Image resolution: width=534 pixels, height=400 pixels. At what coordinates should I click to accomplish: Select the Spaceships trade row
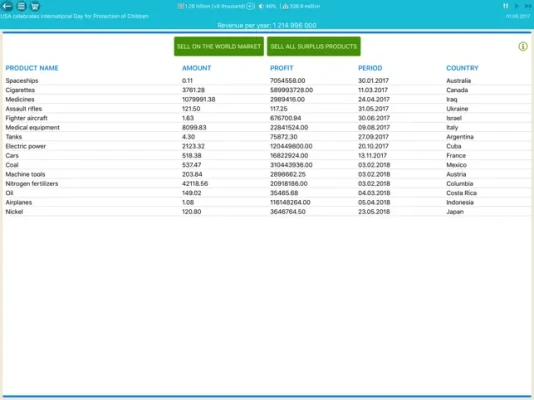(x=267, y=81)
